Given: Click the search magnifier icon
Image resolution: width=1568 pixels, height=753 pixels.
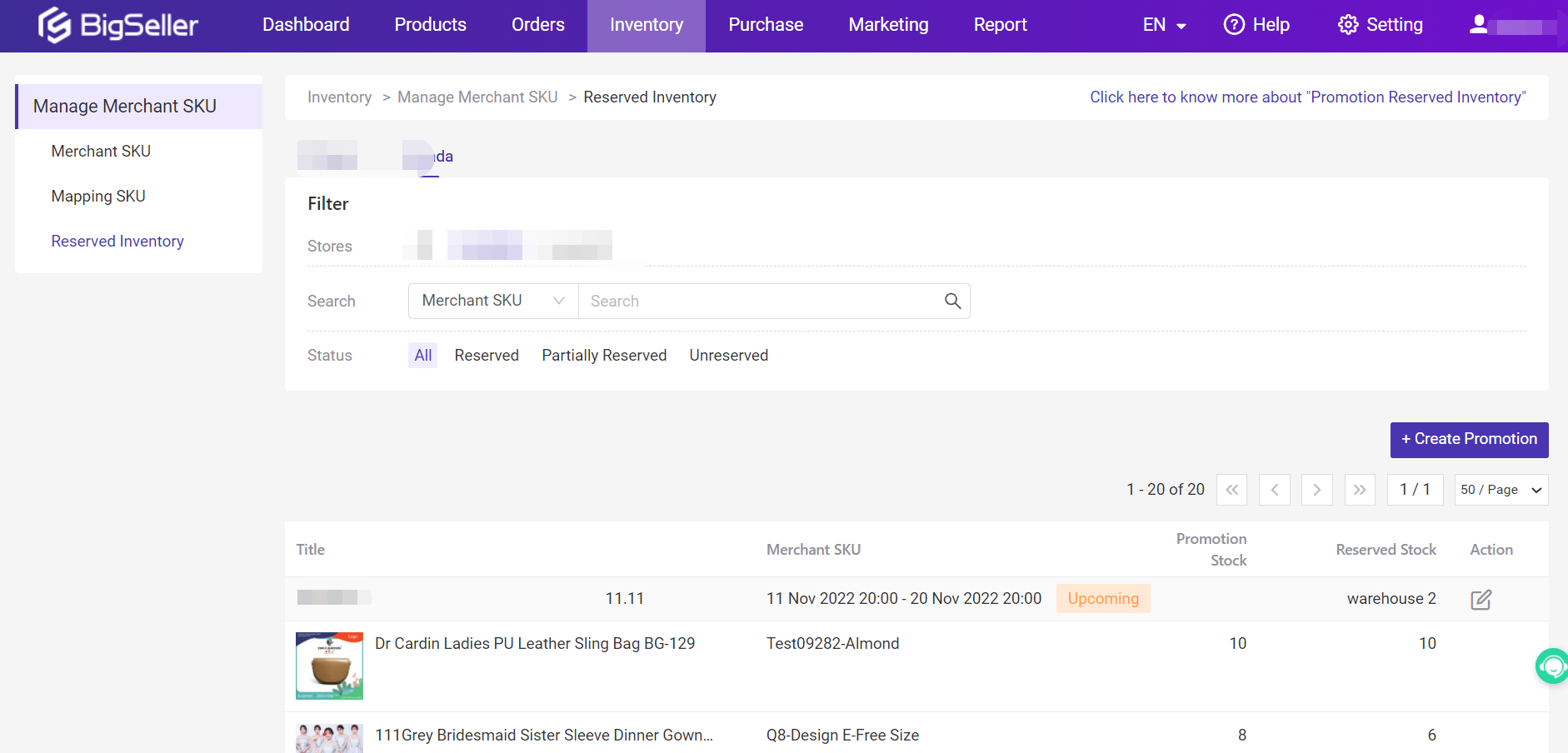Looking at the screenshot, I should pos(952,301).
